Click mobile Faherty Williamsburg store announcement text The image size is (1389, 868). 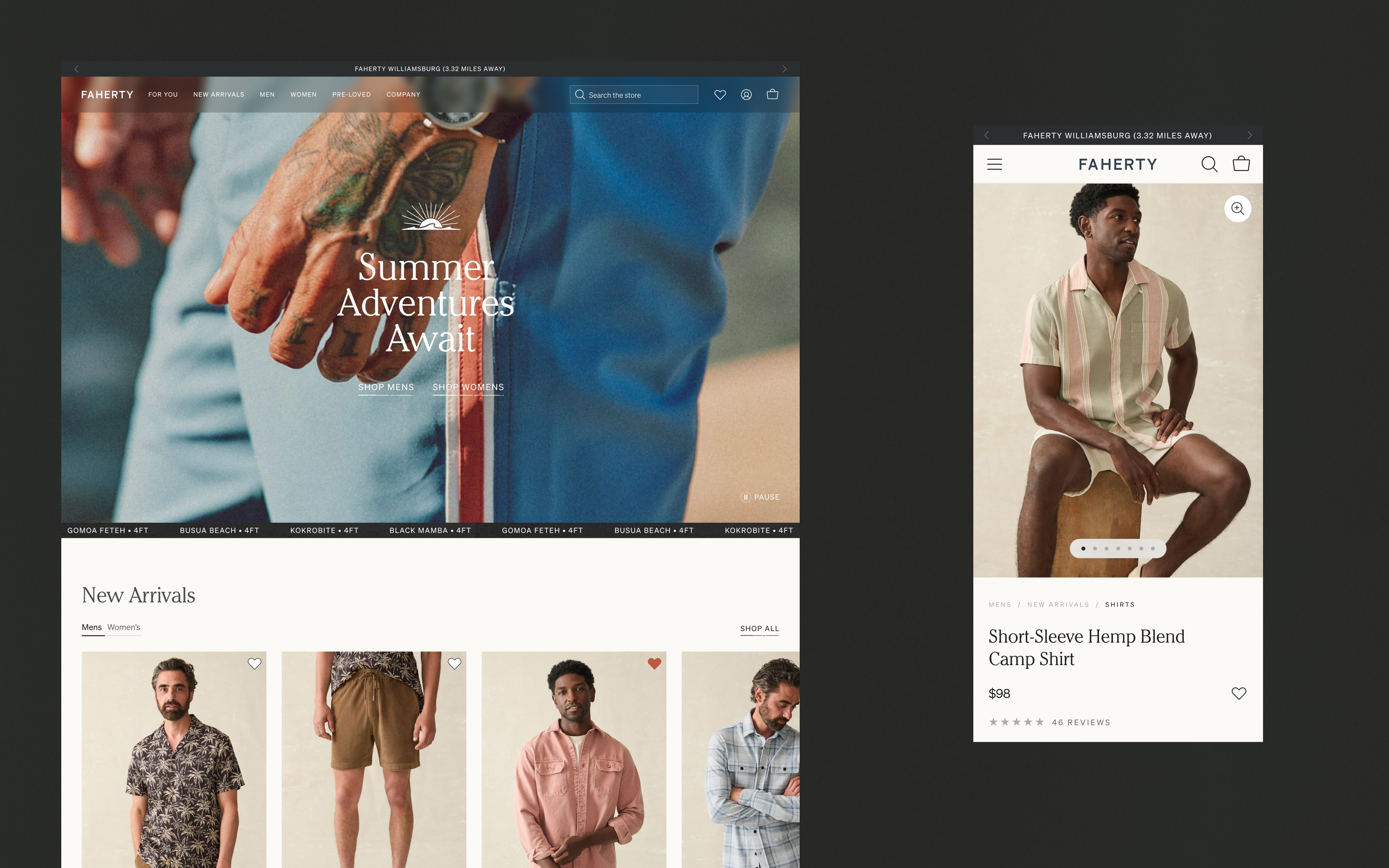click(x=1117, y=135)
